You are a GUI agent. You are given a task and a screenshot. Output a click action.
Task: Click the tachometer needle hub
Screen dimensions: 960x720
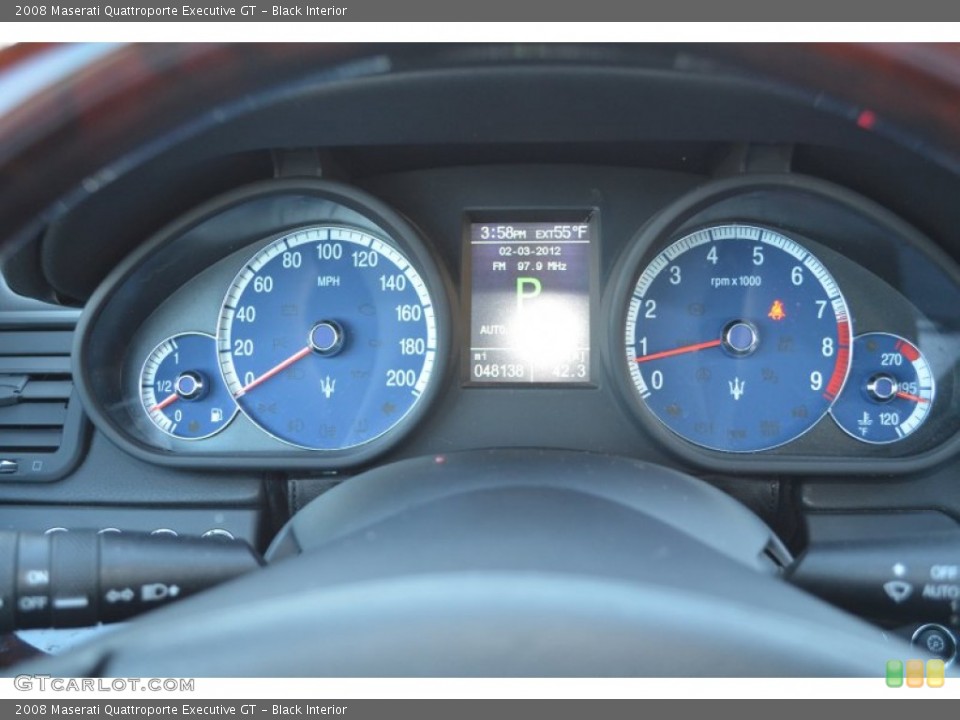pyautogui.click(x=740, y=337)
